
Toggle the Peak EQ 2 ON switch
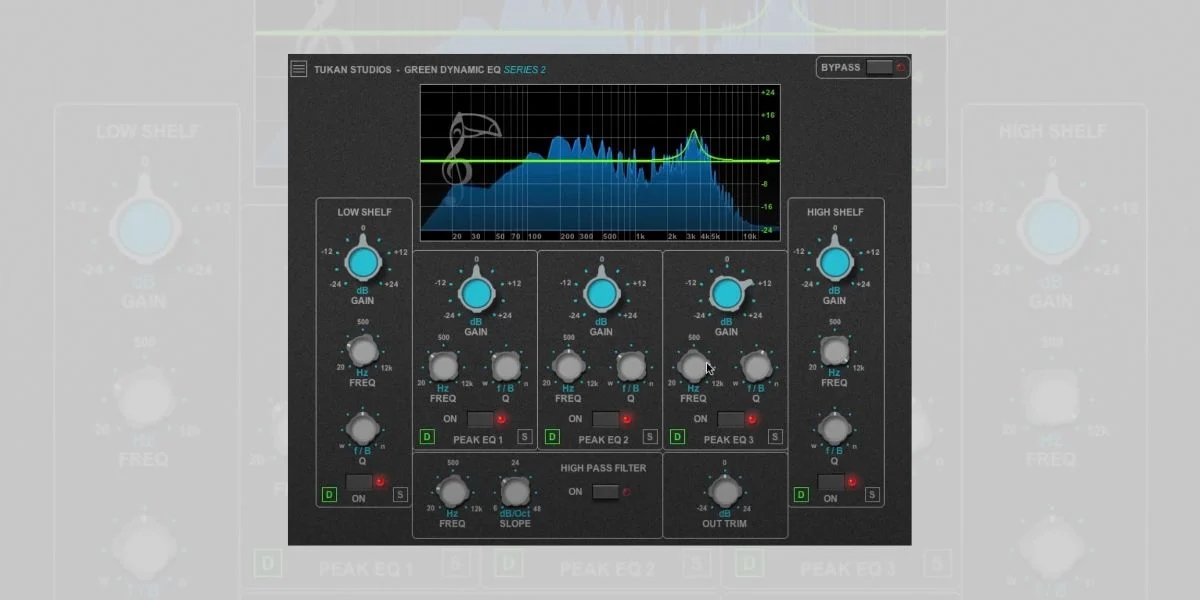point(605,419)
